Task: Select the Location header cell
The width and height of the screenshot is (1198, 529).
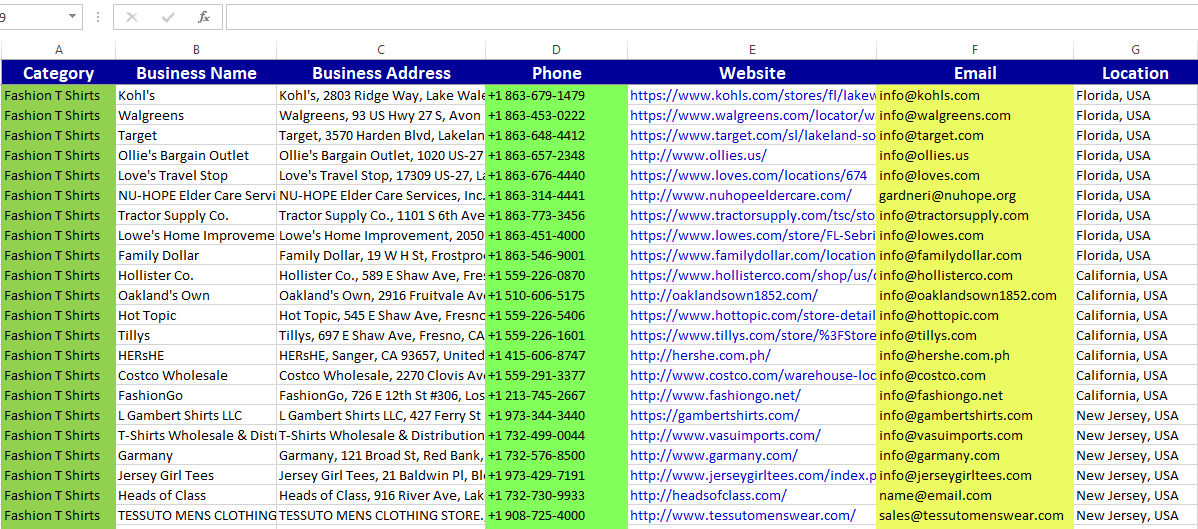Action: click(1135, 73)
